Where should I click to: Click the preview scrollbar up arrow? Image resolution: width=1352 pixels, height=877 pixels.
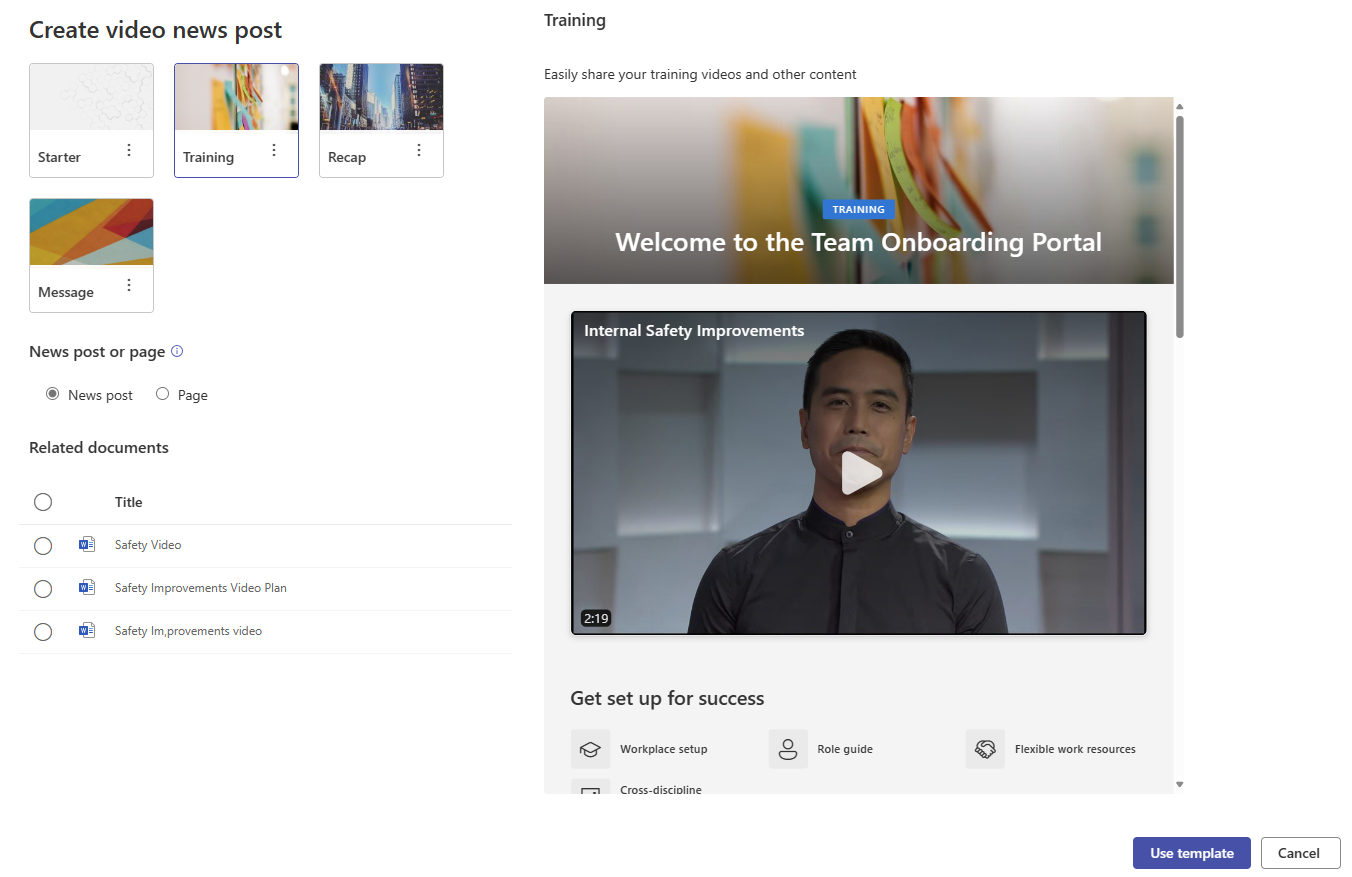[1180, 106]
